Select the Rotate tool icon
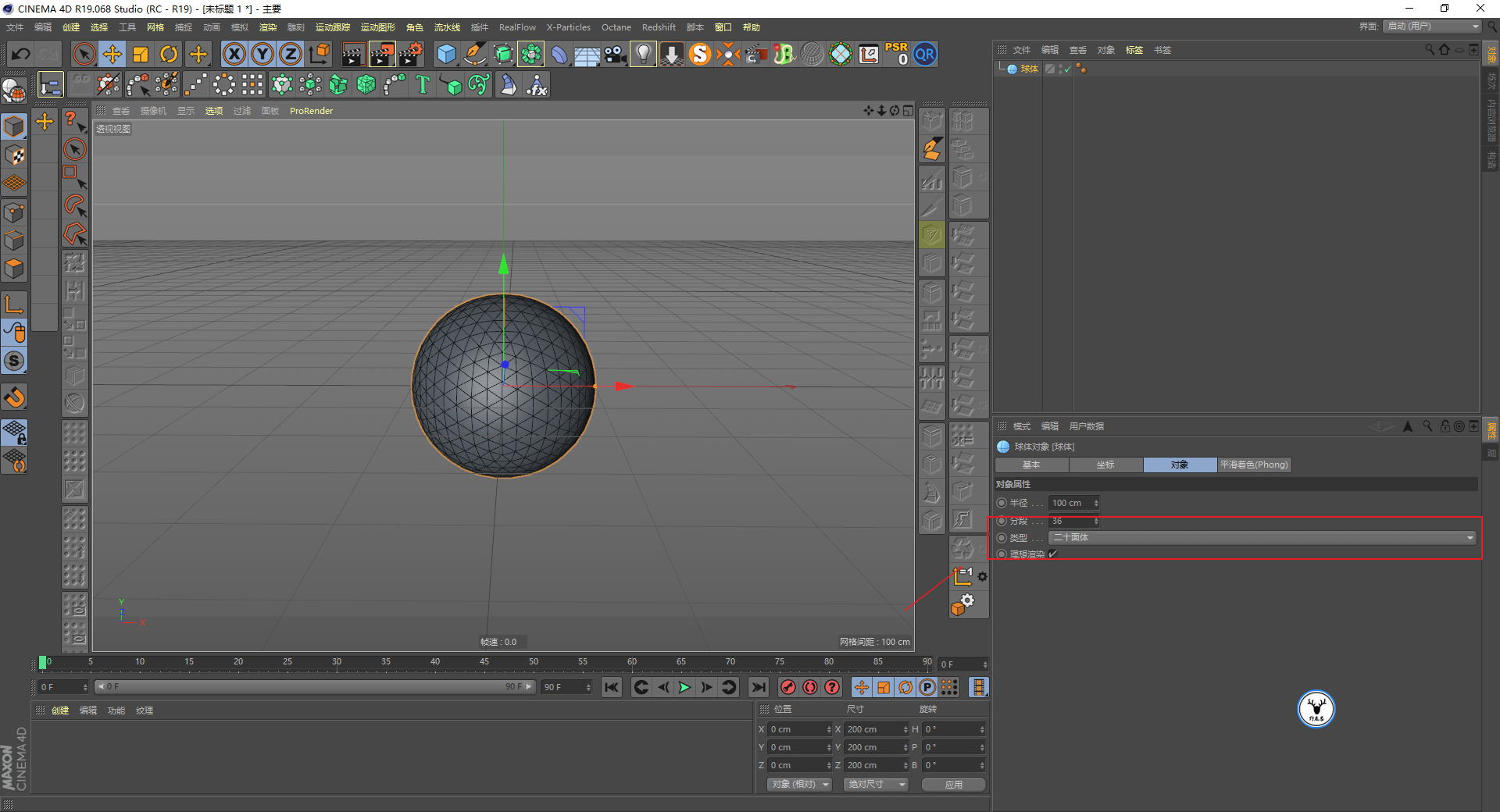Screen dimensions: 1500x812 point(169,54)
